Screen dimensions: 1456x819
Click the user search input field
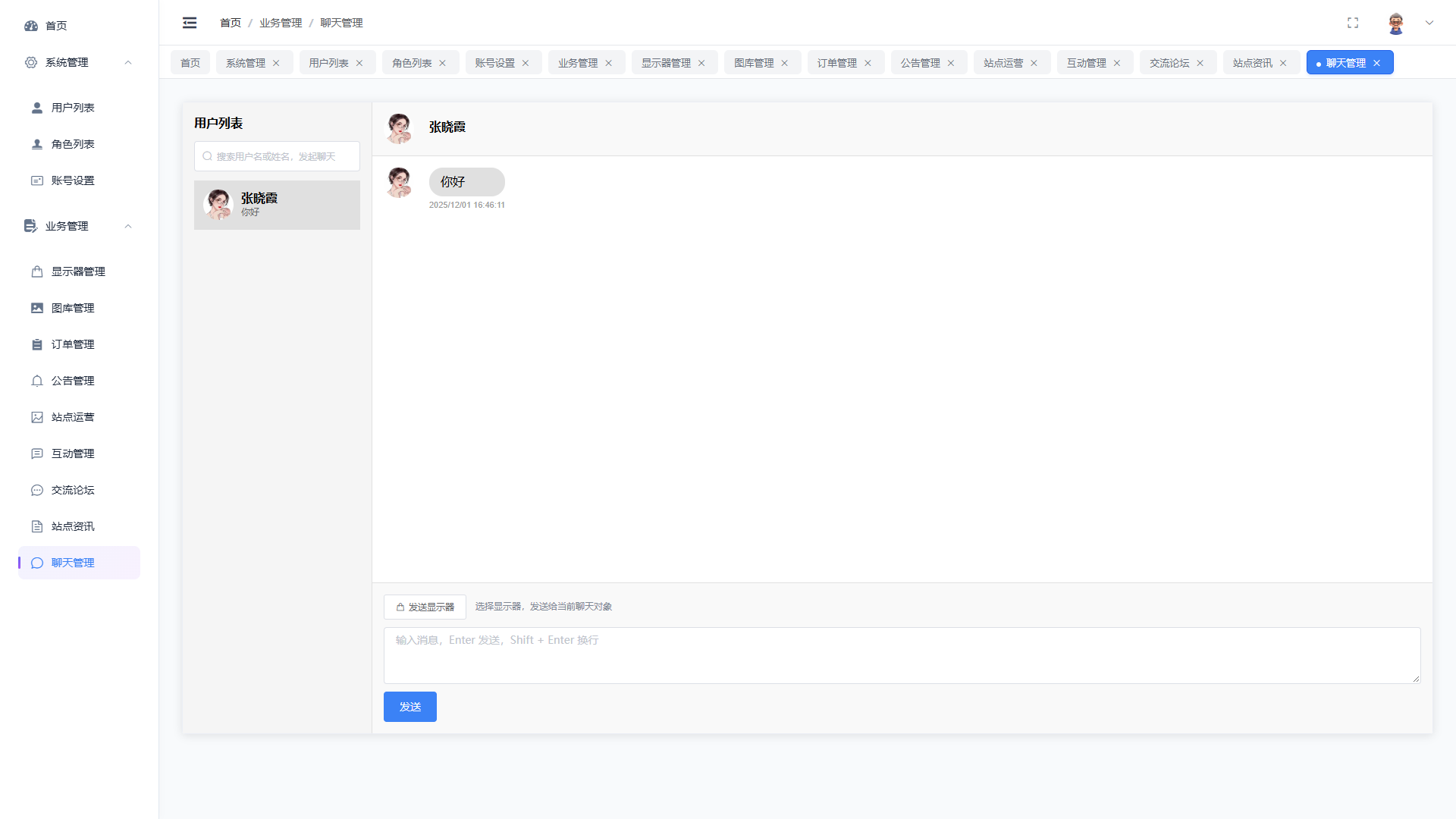[277, 156]
